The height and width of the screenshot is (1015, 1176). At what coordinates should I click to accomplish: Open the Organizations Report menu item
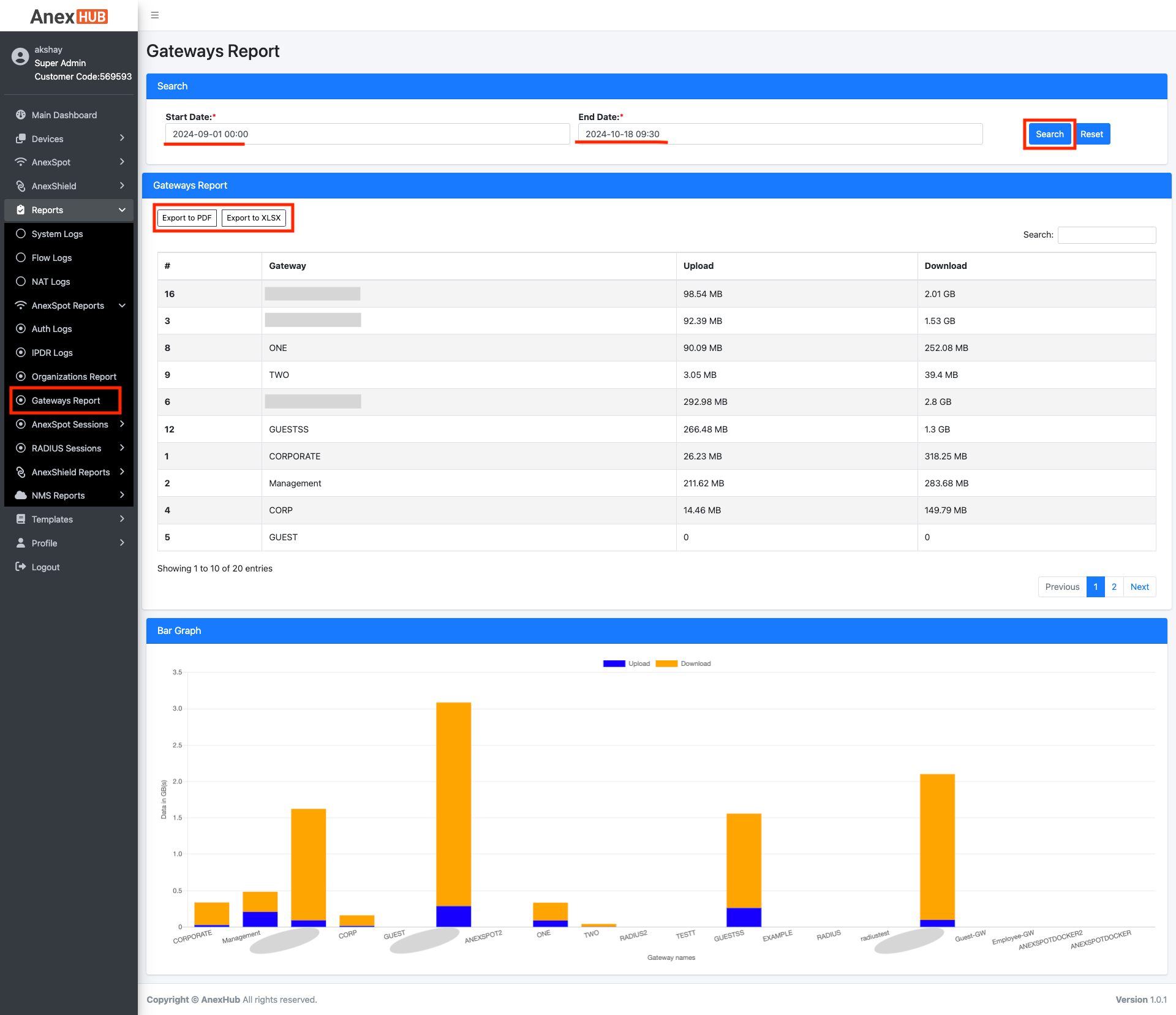[x=73, y=377]
